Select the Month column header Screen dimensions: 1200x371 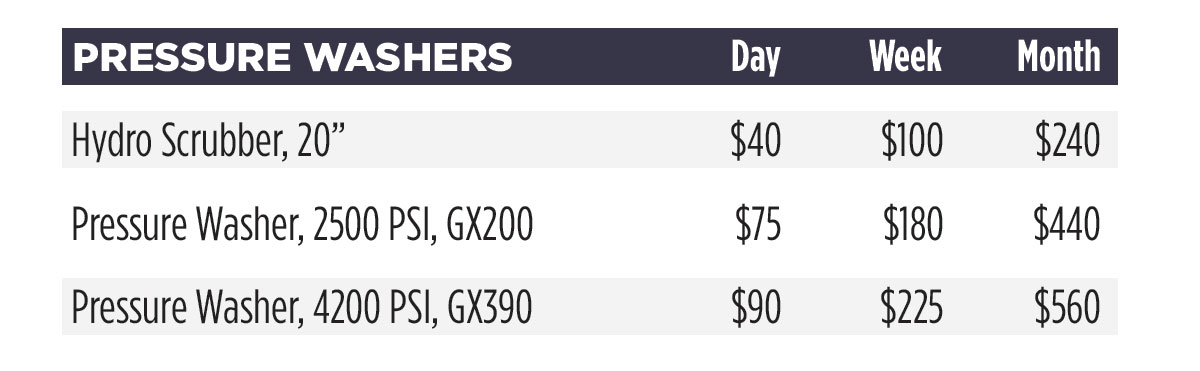1059,57
